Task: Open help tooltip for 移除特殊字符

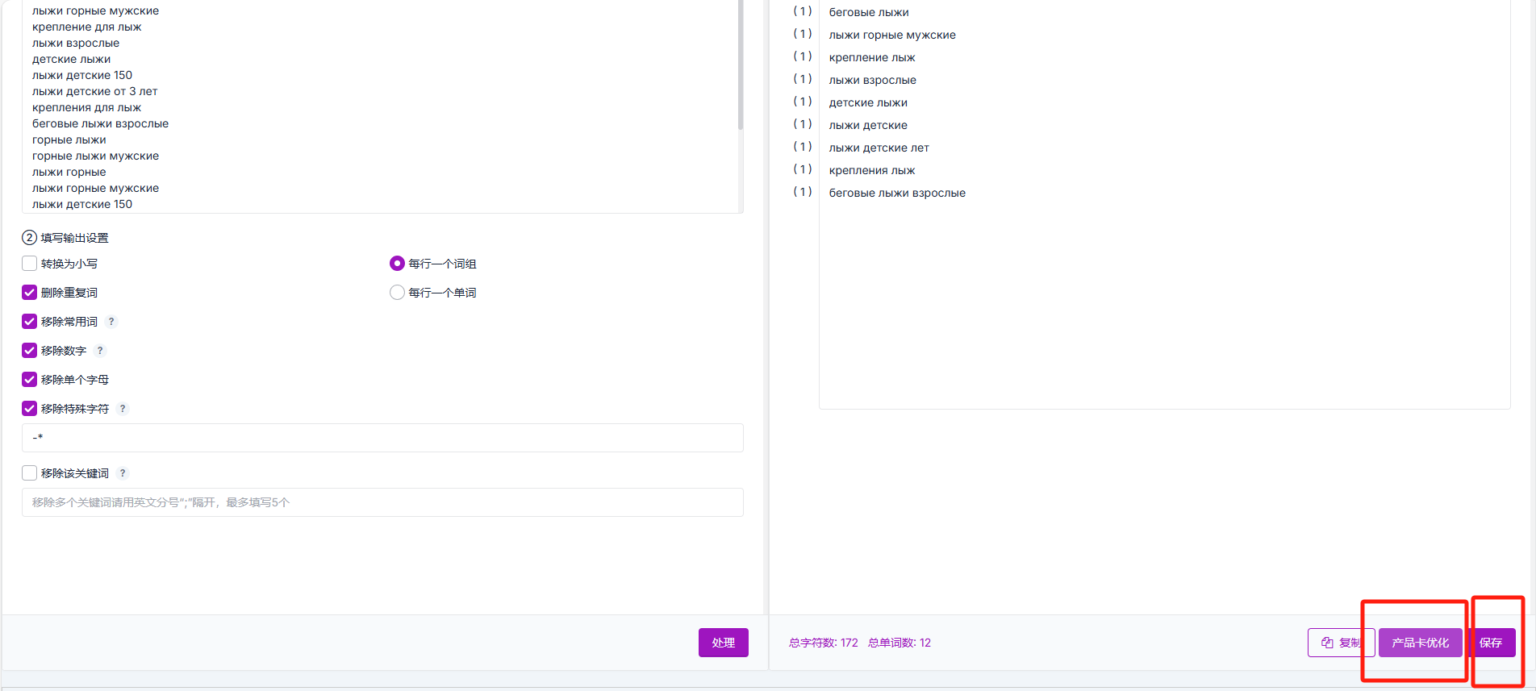Action: coord(123,409)
